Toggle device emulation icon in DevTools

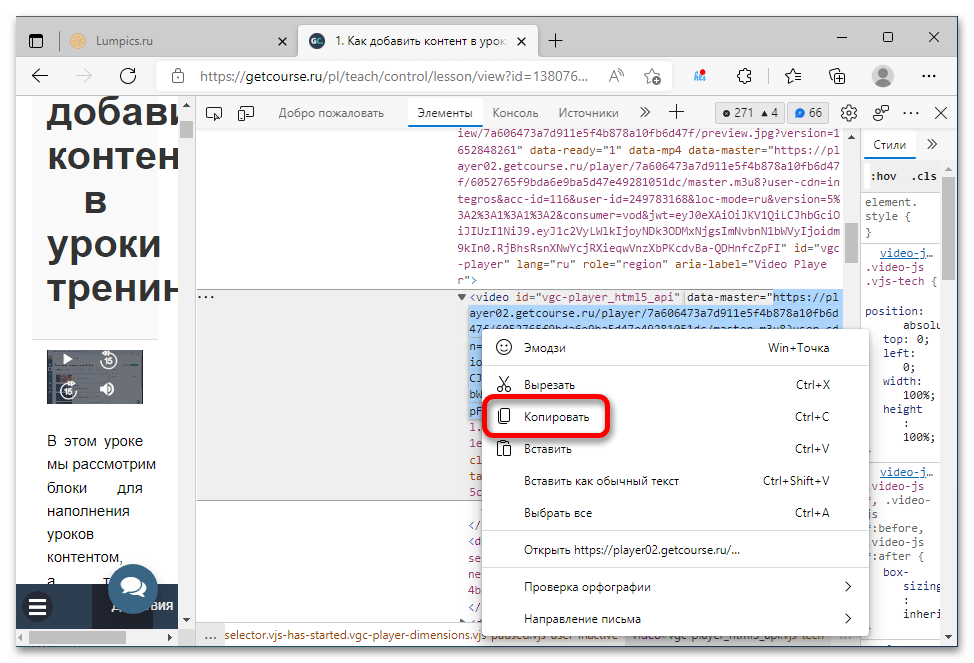(x=246, y=113)
